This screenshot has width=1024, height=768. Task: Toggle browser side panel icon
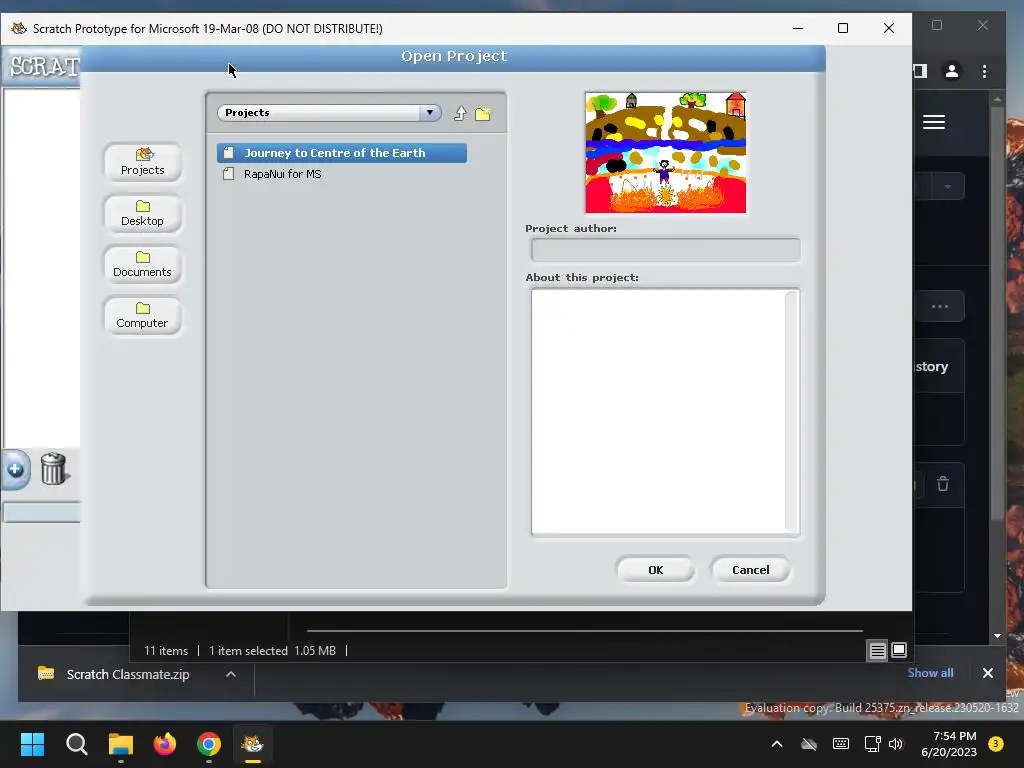click(920, 71)
